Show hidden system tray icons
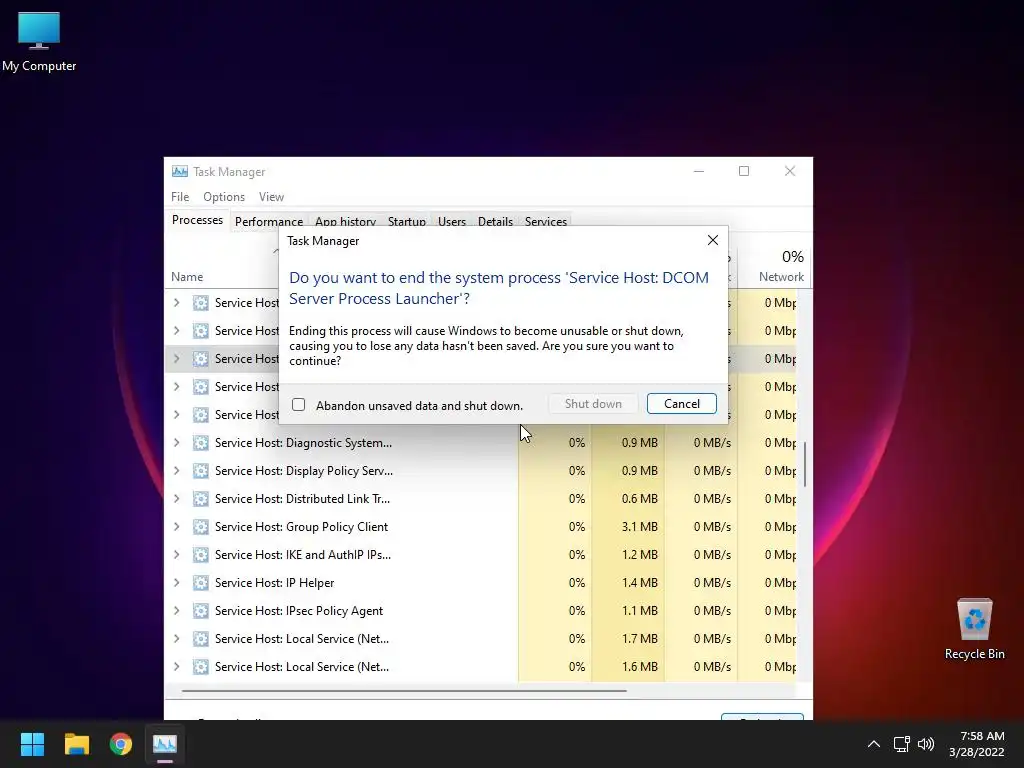Screen dimensions: 1024x768 coord(873,744)
